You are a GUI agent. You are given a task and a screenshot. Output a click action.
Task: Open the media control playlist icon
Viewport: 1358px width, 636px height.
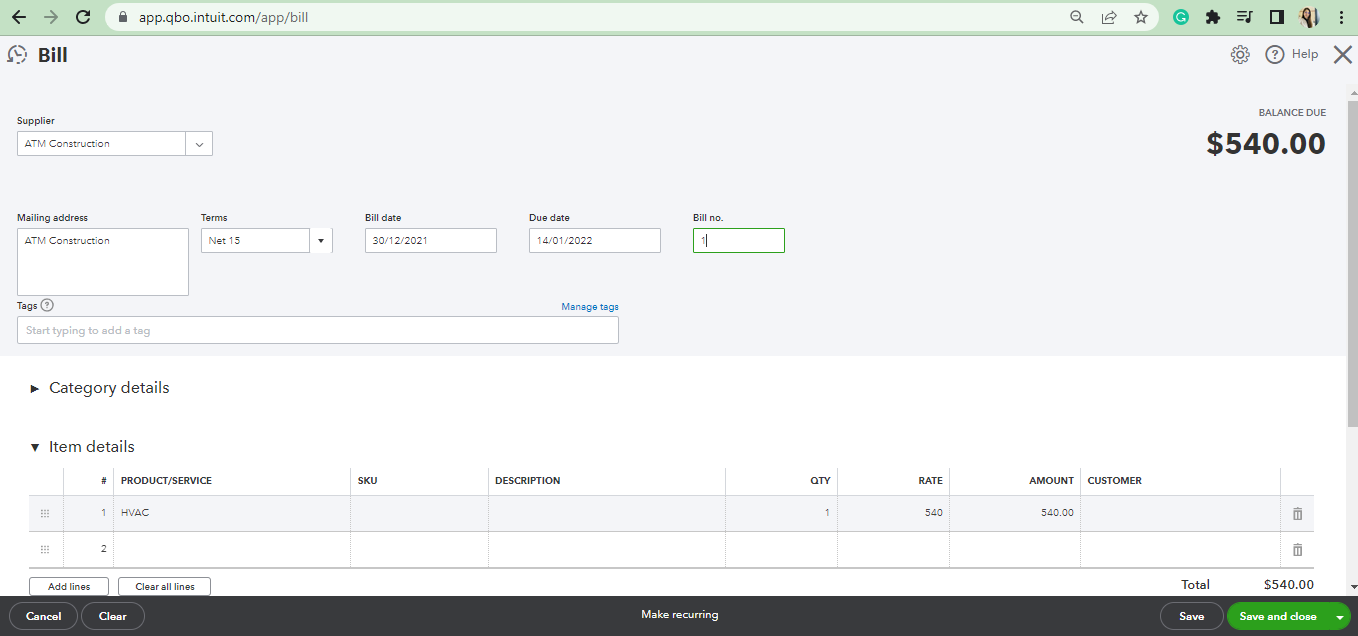[1245, 17]
